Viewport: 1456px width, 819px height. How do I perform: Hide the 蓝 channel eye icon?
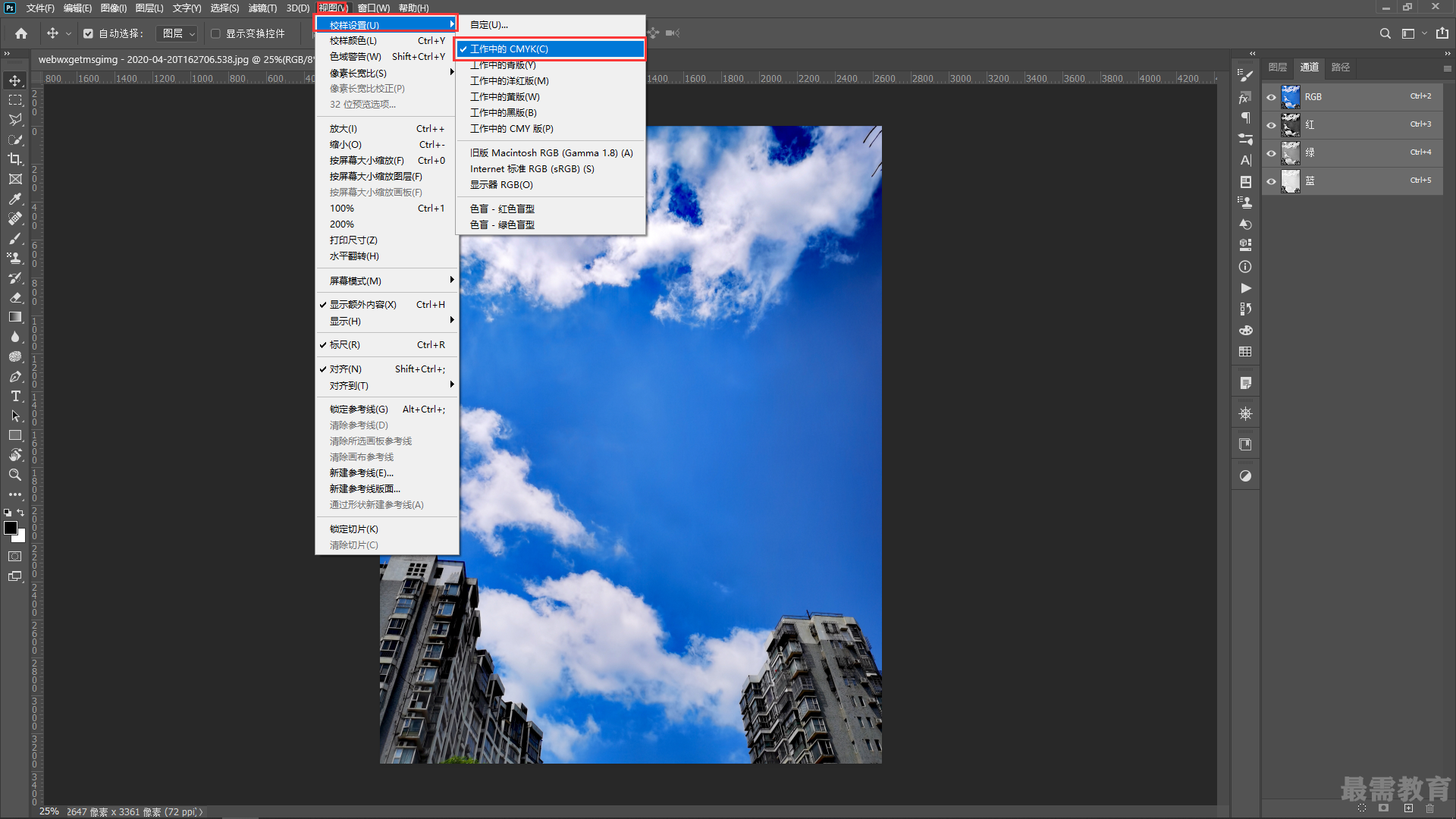(x=1272, y=181)
